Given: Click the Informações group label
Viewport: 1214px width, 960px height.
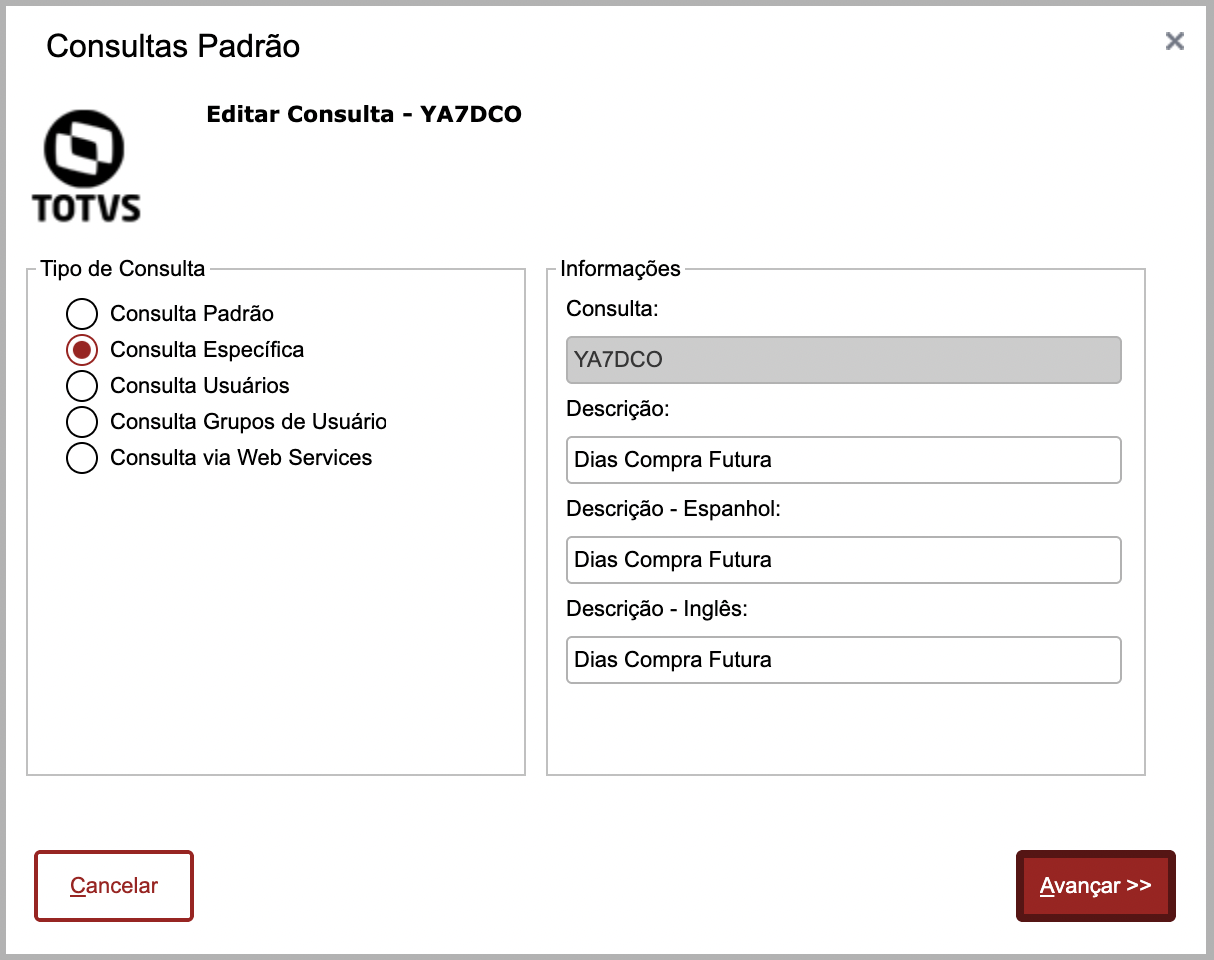Looking at the screenshot, I should (620, 268).
